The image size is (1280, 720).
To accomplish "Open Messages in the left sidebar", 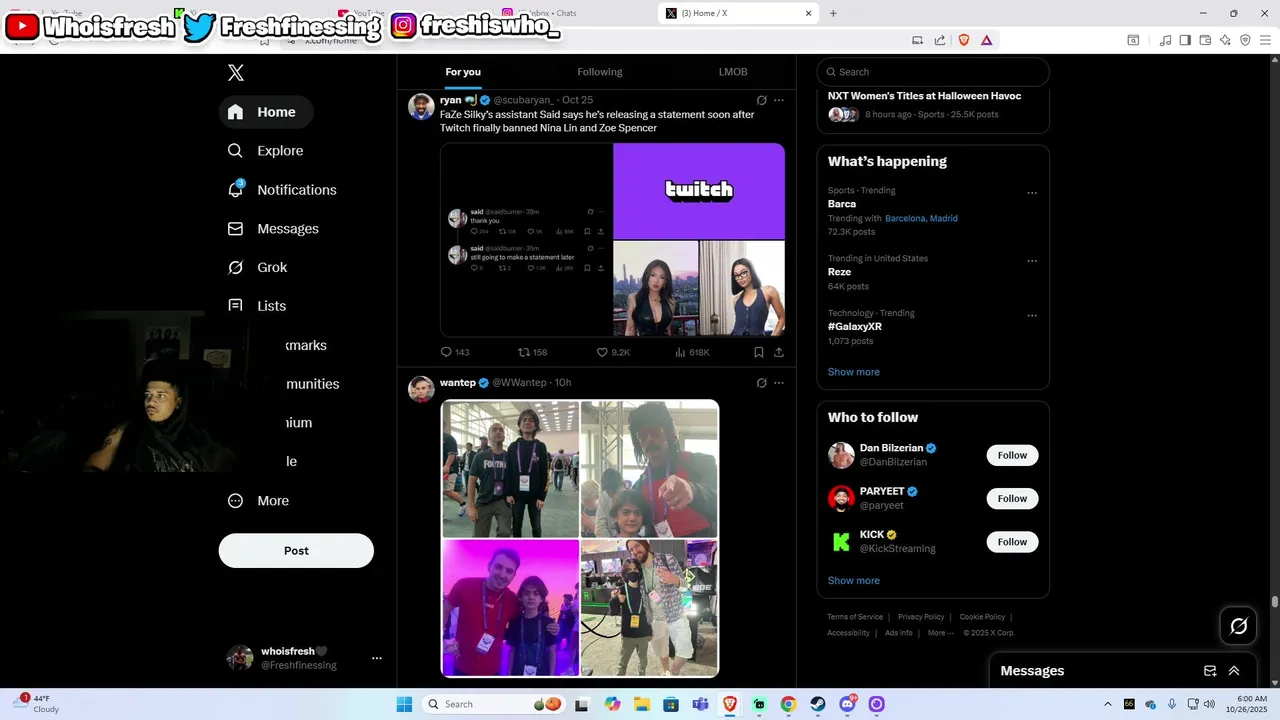I will coord(273,229).
